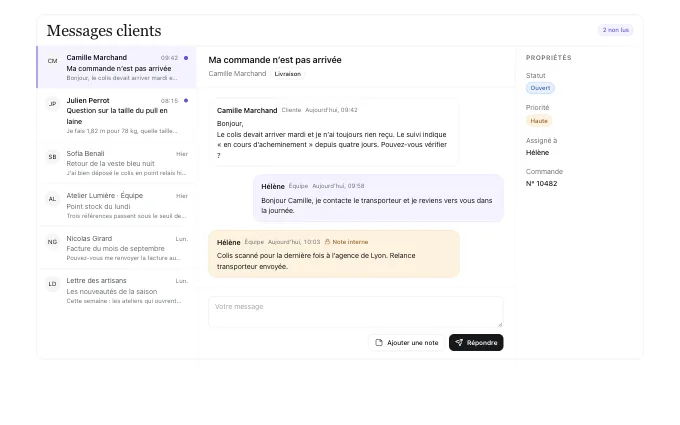Image resolution: width=680 pixels, height=425 pixels.
Task: Click the Statut property label
Action: coord(536,75)
